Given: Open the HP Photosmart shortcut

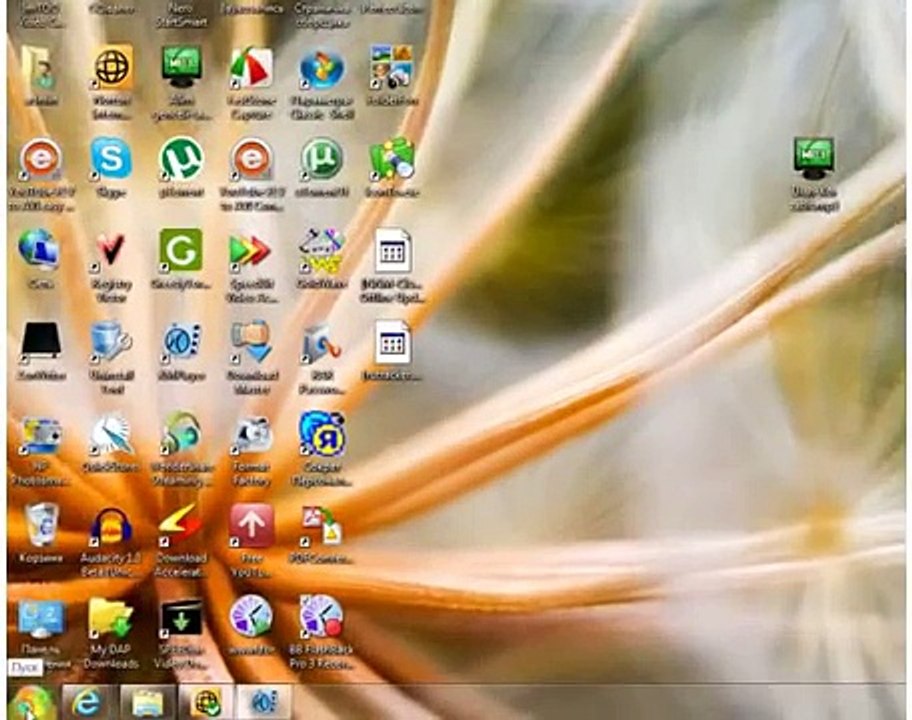Looking at the screenshot, I should 40,434.
